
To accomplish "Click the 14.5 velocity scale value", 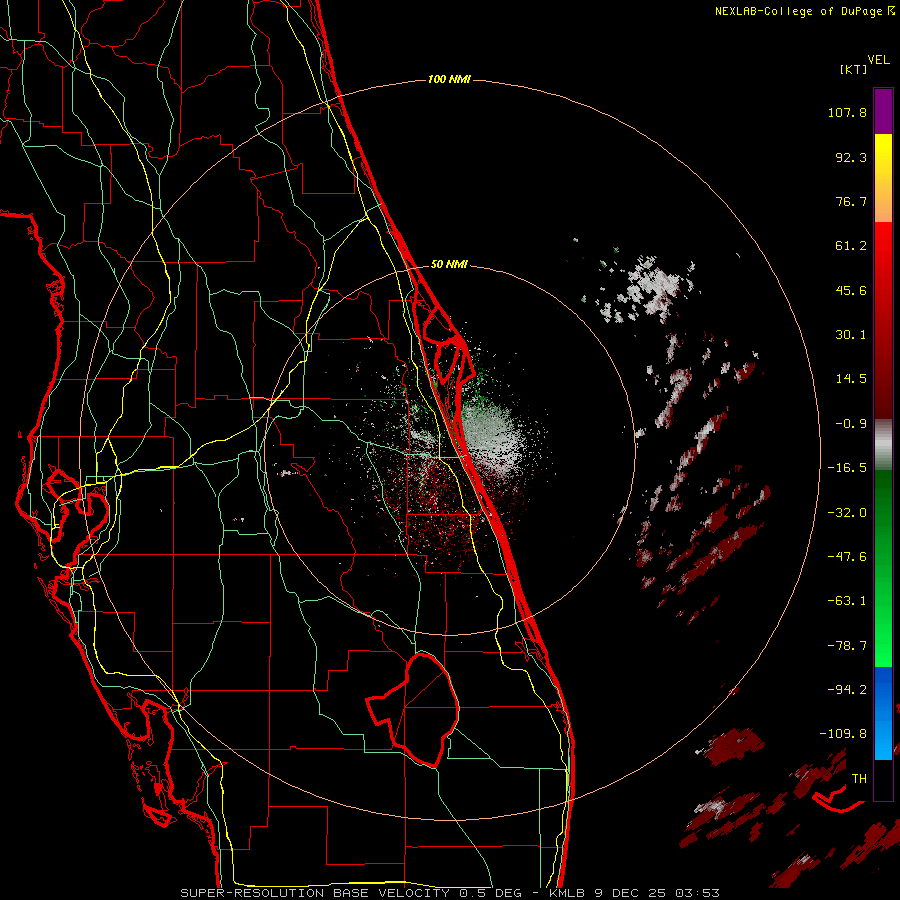I will (851, 379).
